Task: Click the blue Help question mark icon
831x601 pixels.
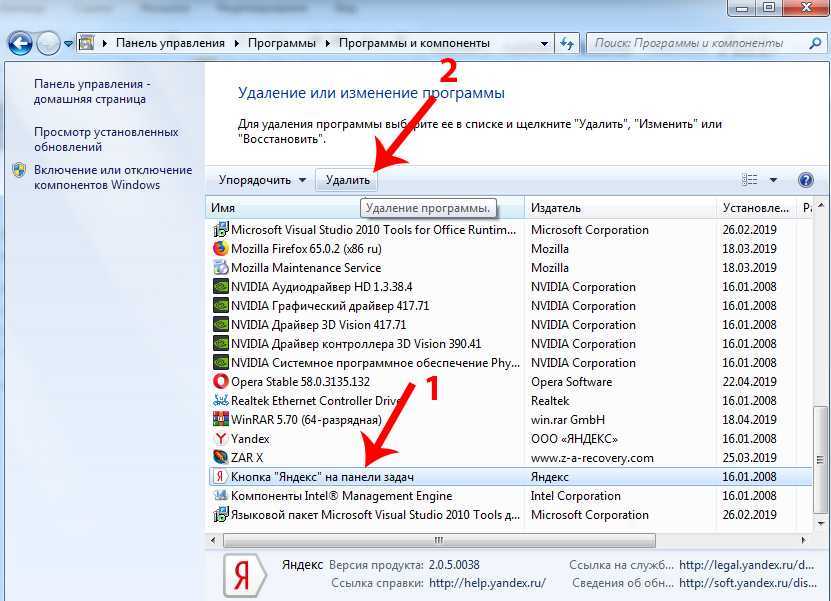Action: point(806,180)
